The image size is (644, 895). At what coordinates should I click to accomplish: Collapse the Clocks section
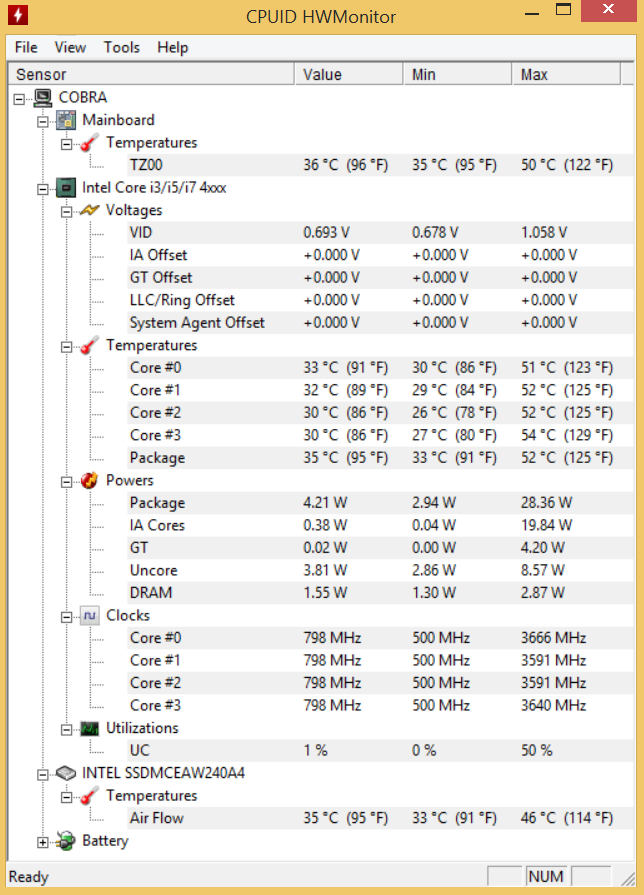pos(66,616)
